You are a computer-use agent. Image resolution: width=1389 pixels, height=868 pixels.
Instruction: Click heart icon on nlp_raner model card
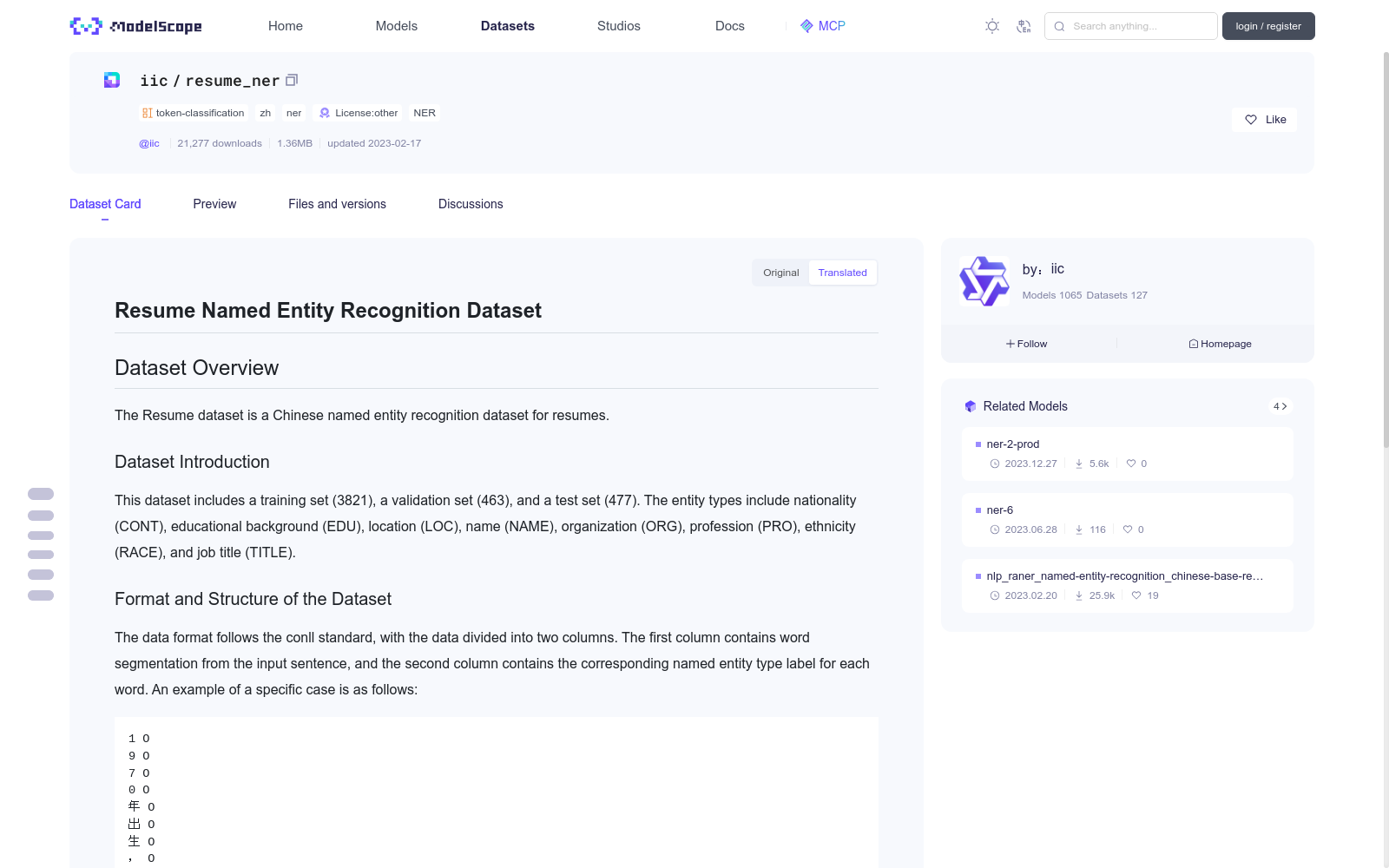(x=1136, y=595)
